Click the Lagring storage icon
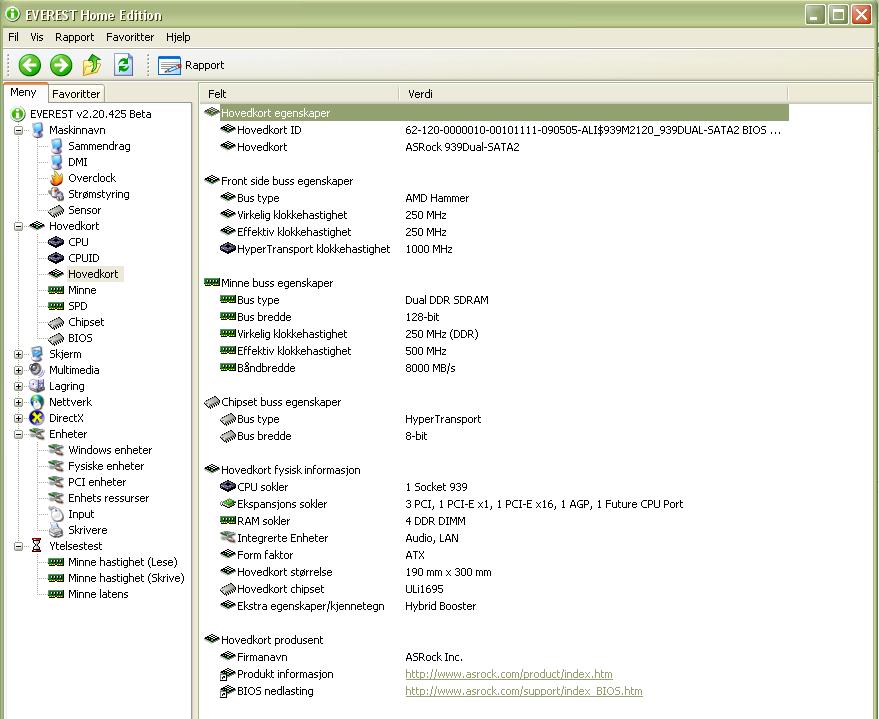 pos(37,386)
